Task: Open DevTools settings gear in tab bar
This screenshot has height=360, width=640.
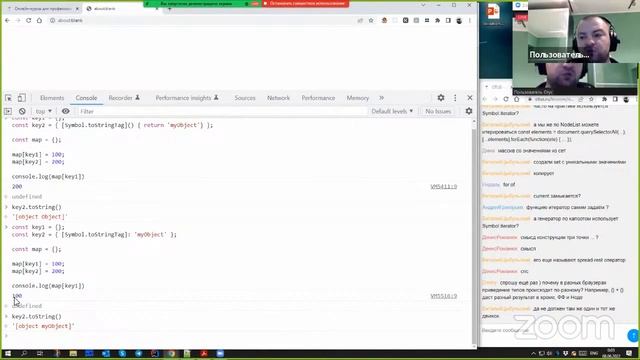Action: (x=441, y=98)
